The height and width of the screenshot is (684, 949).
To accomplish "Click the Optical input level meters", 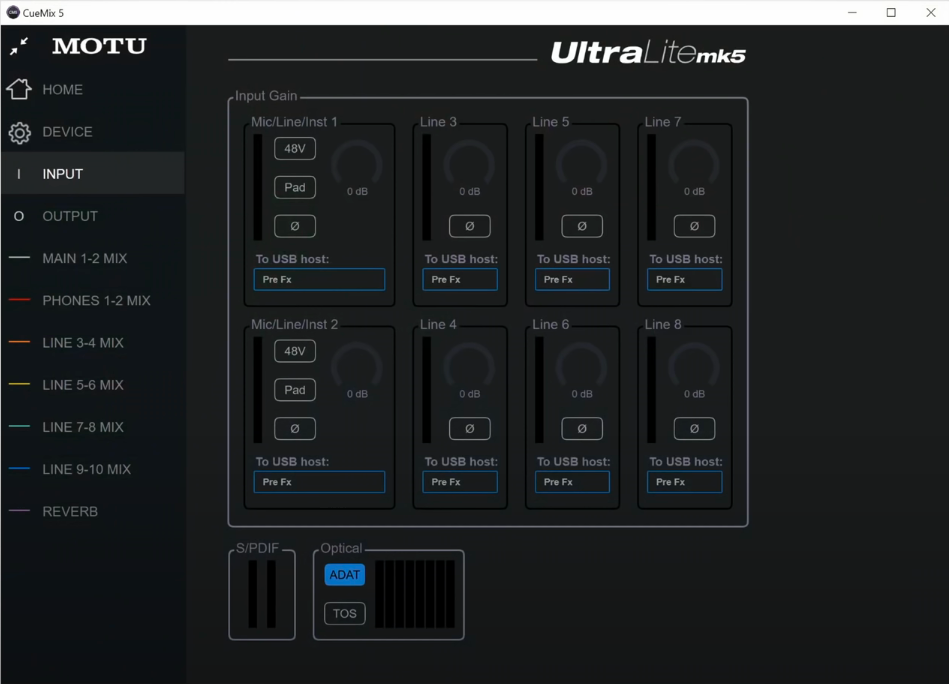I will (x=415, y=594).
